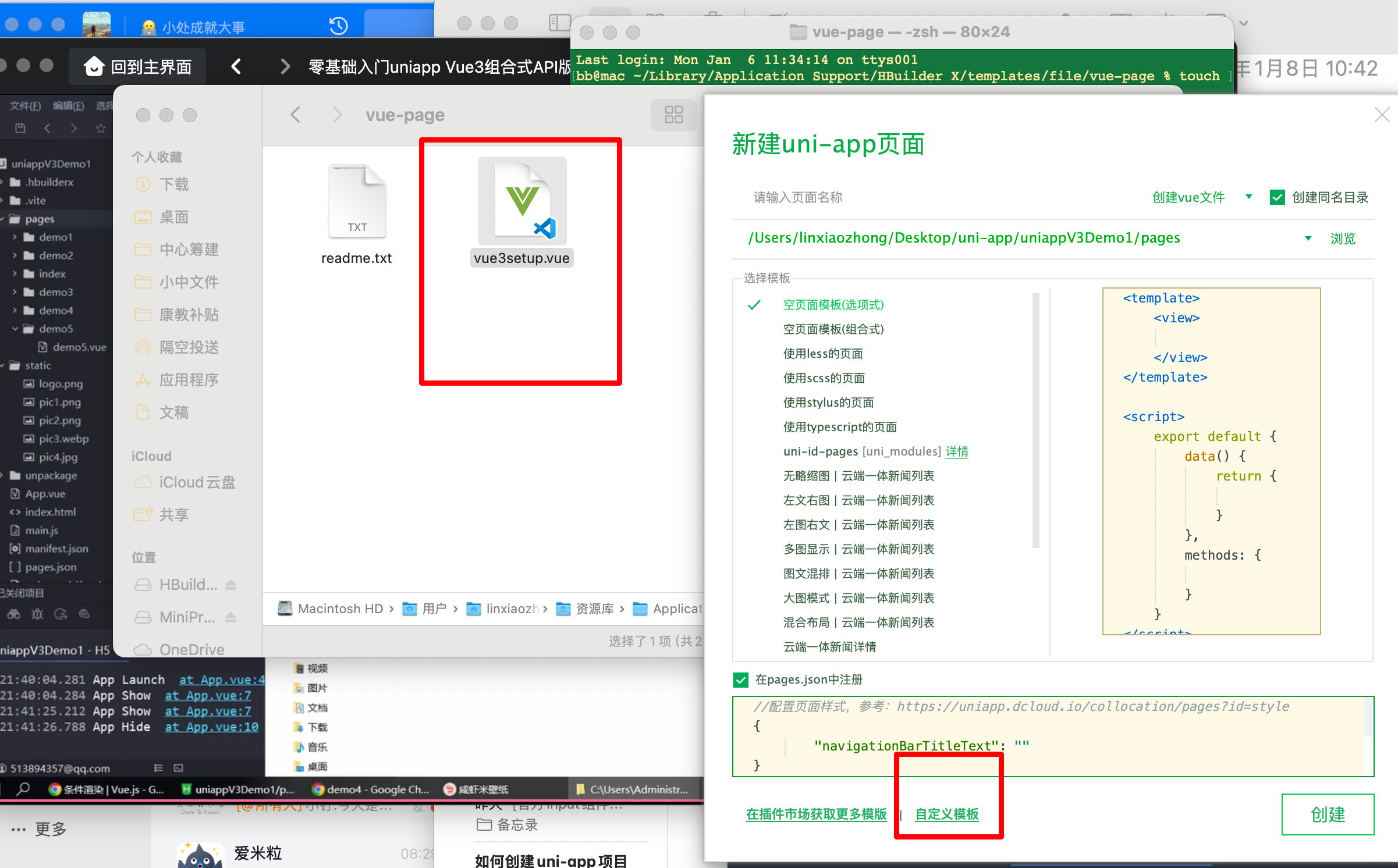Open pages.json in HBuilder tree

pyautogui.click(x=44, y=567)
